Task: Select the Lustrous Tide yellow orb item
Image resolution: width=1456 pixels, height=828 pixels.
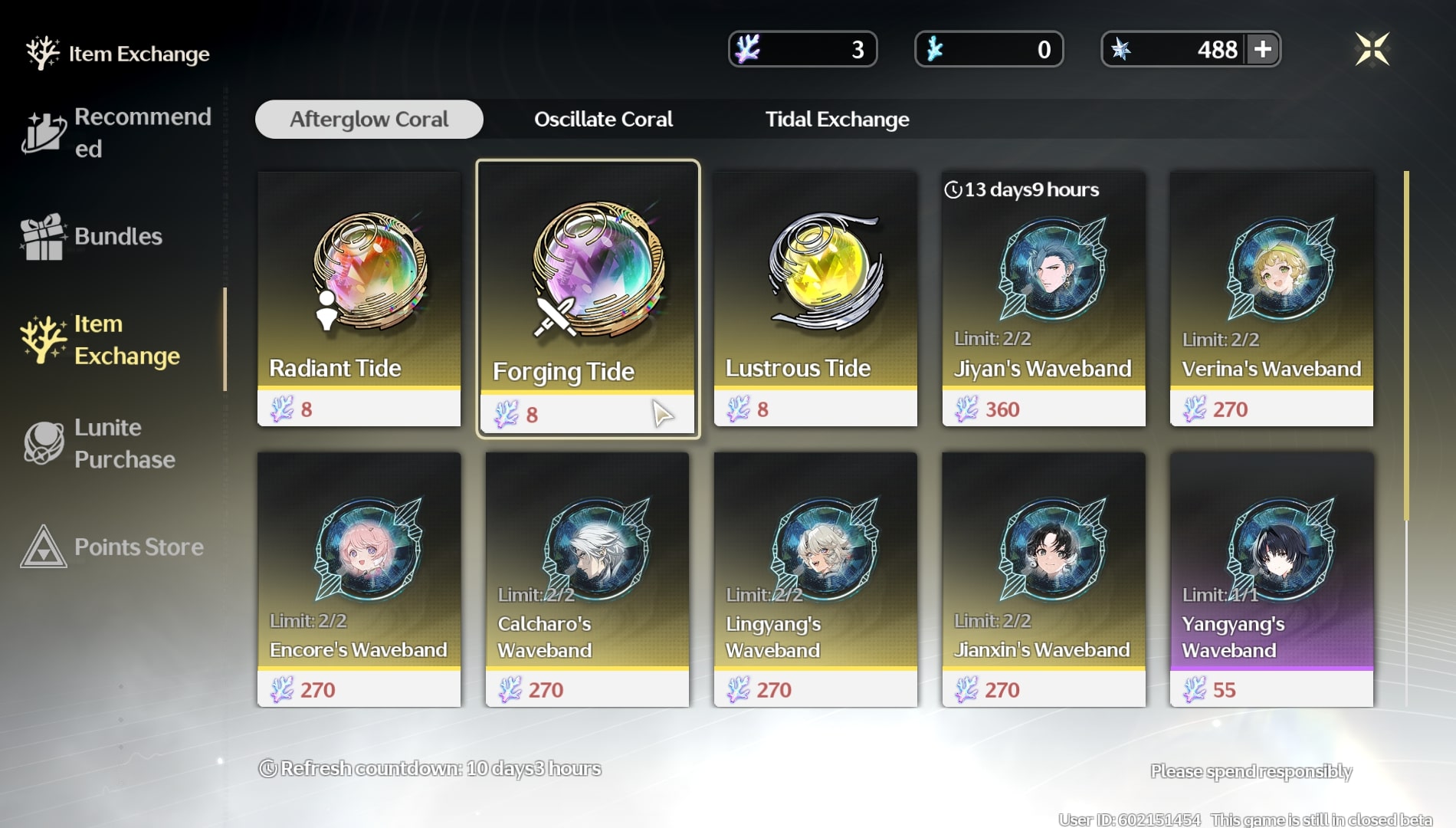Action: pyautogui.click(x=815, y=298)
